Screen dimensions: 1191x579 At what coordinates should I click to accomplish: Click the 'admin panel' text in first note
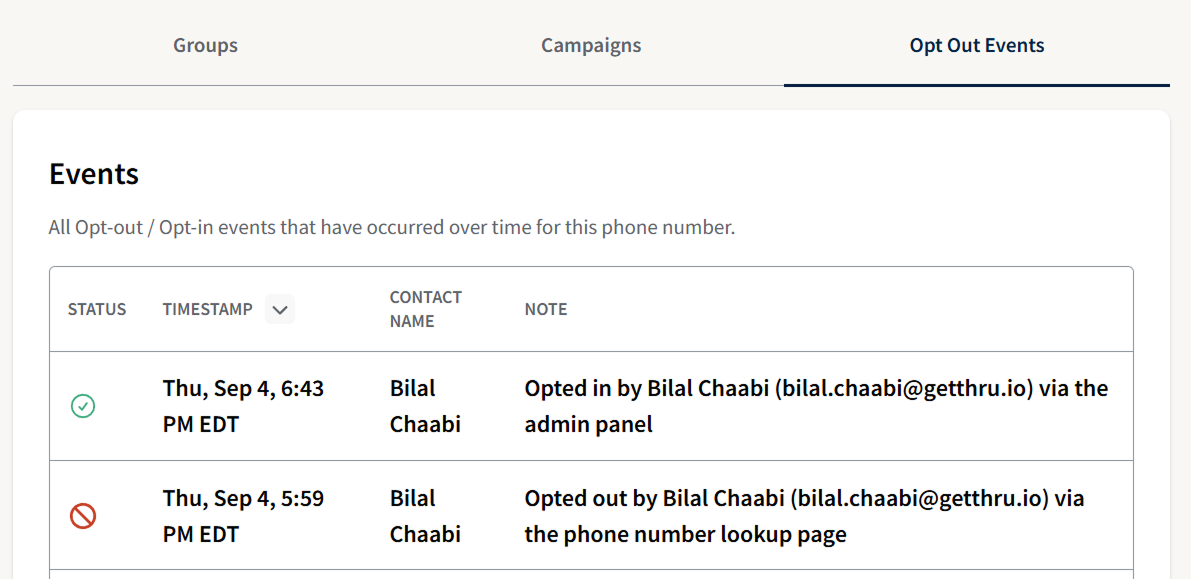point(588,424)
